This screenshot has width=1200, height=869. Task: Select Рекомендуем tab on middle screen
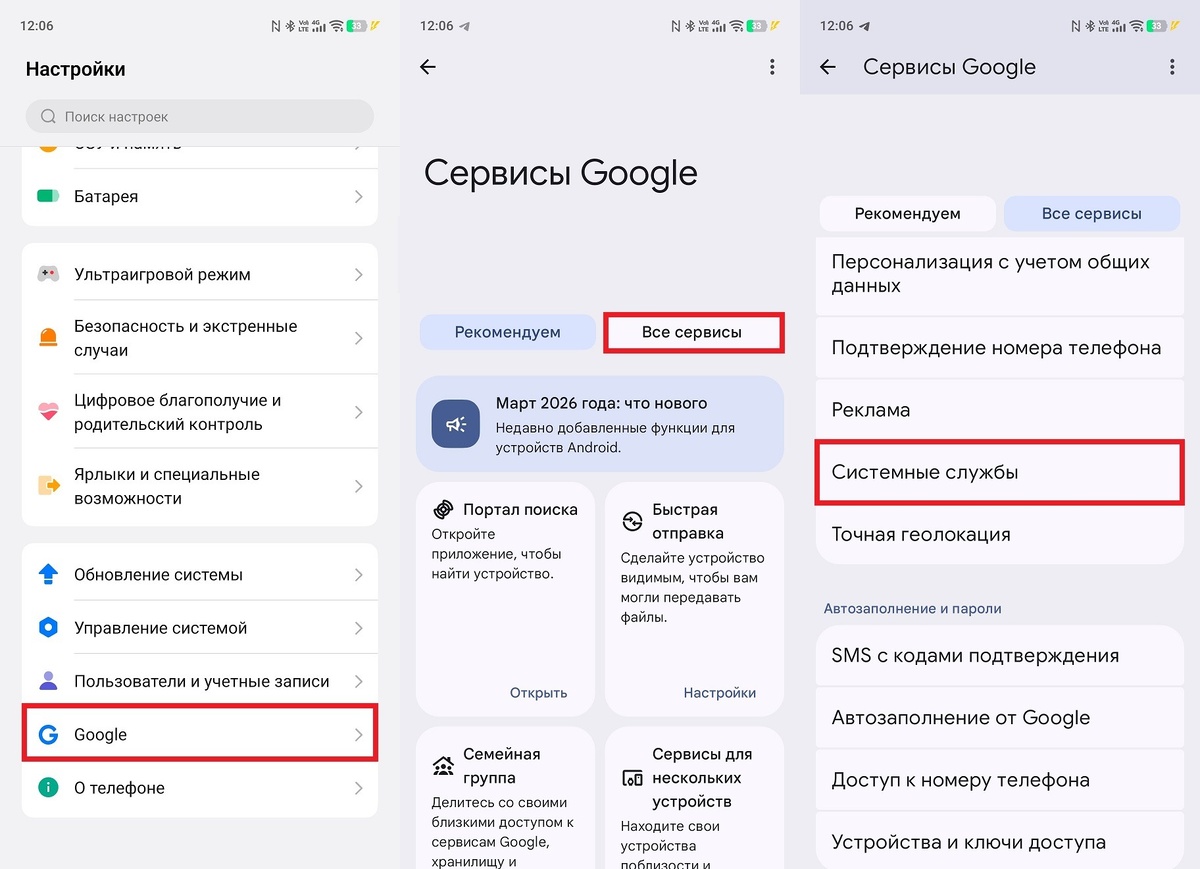click(507, 332)
